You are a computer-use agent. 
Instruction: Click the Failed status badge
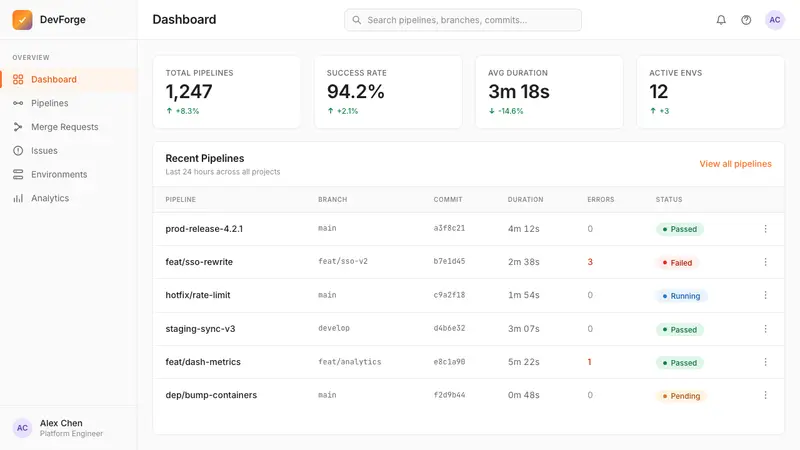click(677, 263)
